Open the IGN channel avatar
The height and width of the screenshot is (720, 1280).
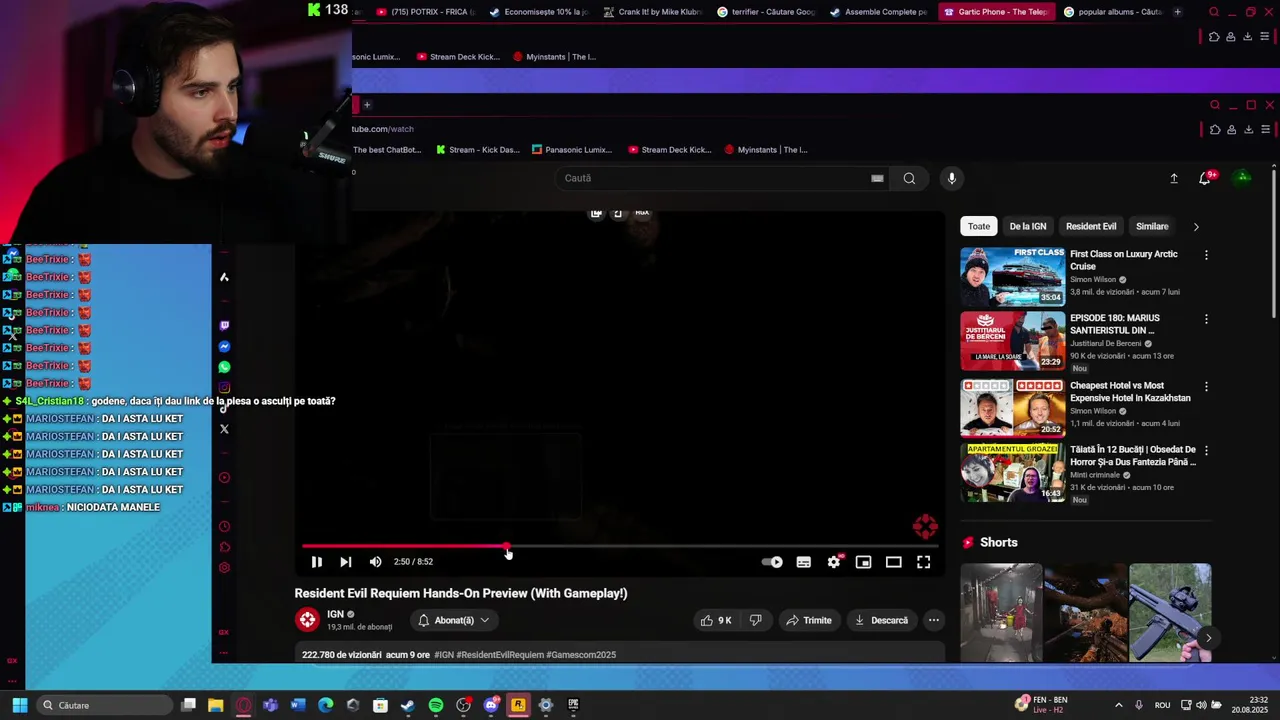[307, 620]
